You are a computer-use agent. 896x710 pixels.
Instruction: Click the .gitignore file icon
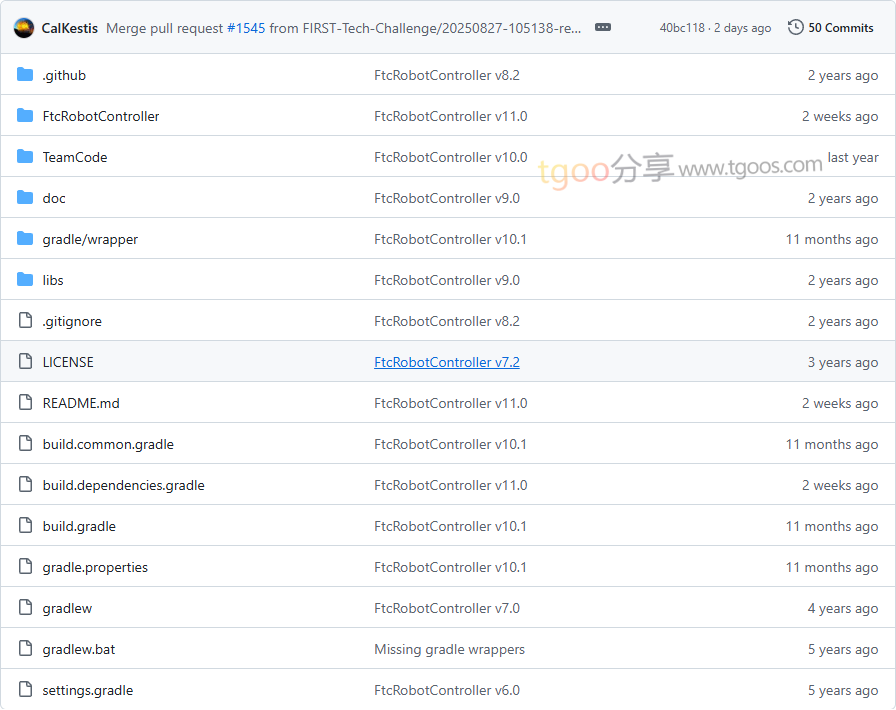(25, 321)
